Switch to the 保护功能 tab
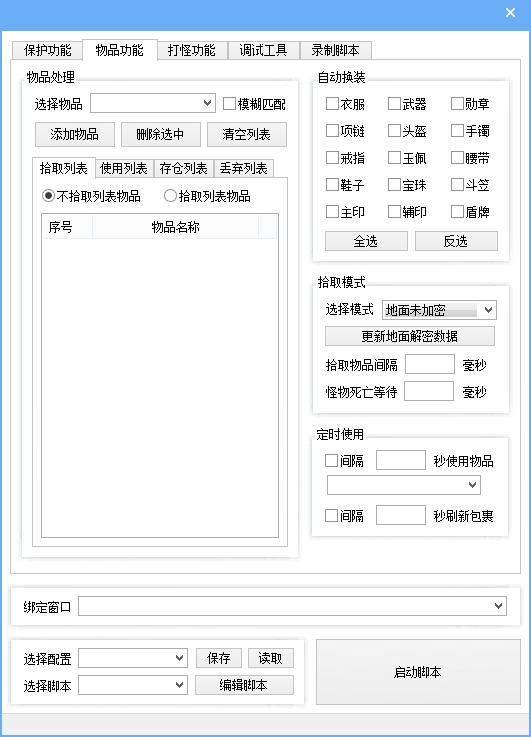The width and height of the screenshot is (531, 737). pyautogui.click(x=47, y=50)
